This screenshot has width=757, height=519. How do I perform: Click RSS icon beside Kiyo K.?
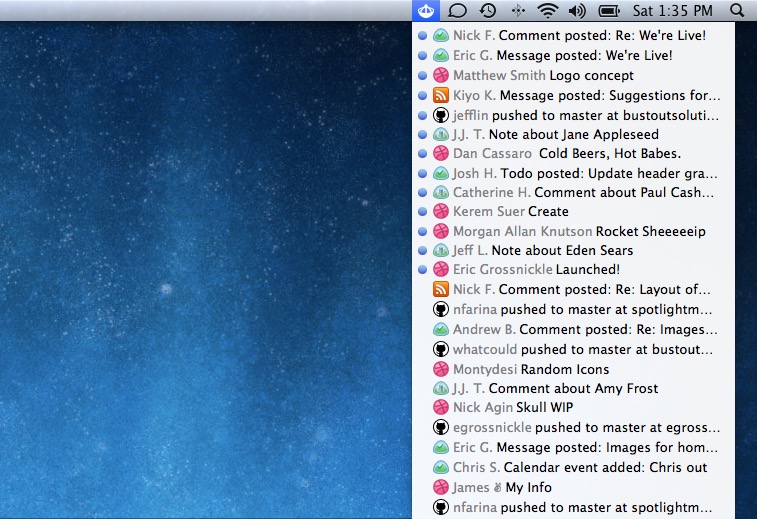pos(440,95)
